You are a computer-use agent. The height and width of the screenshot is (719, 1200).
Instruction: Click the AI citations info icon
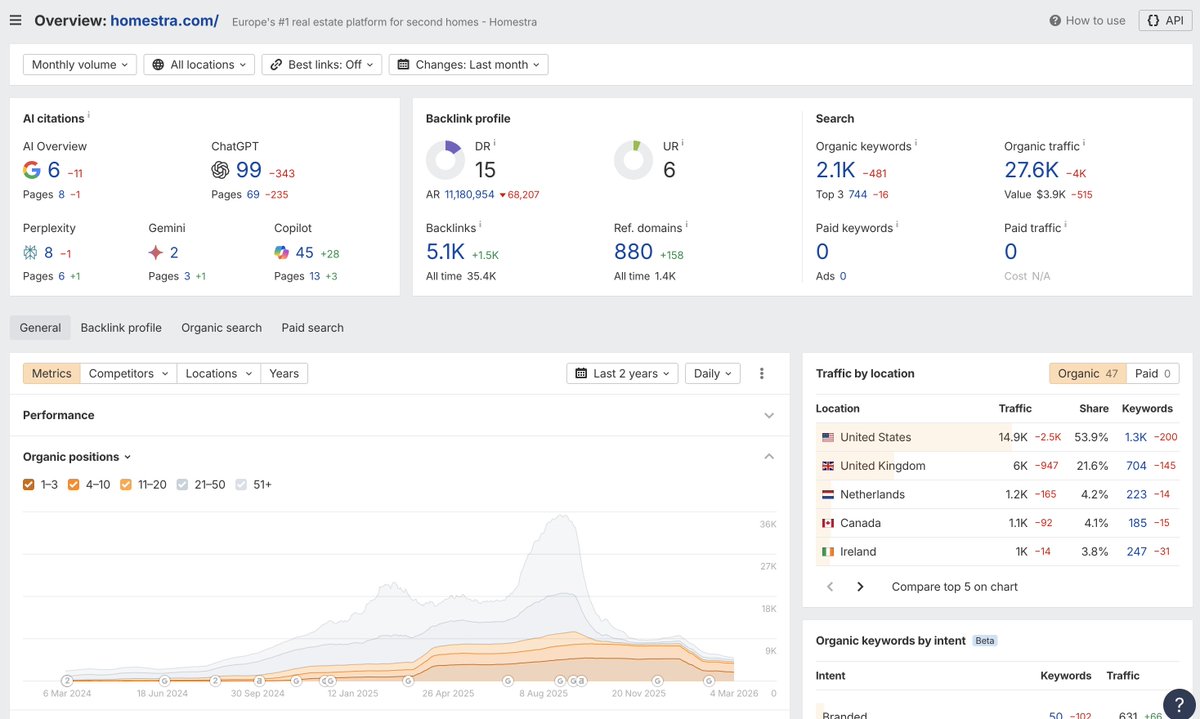click(x=88, y=115)
